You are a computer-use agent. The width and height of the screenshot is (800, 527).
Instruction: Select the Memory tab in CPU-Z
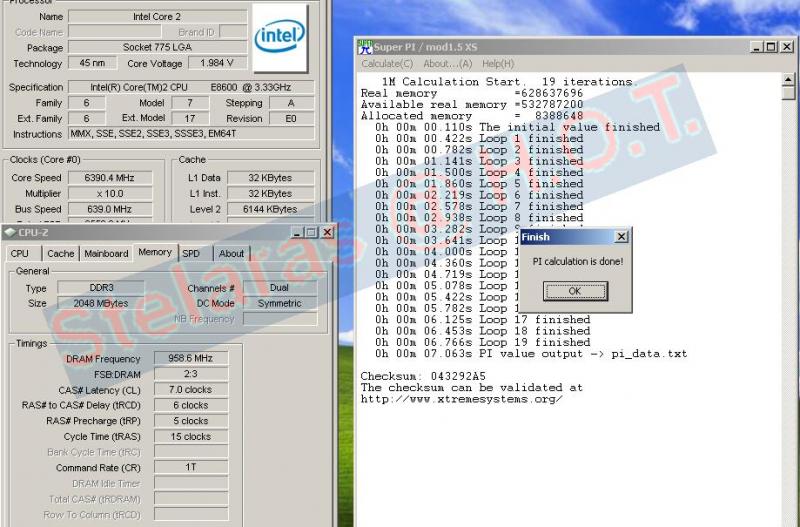(155, 252)
